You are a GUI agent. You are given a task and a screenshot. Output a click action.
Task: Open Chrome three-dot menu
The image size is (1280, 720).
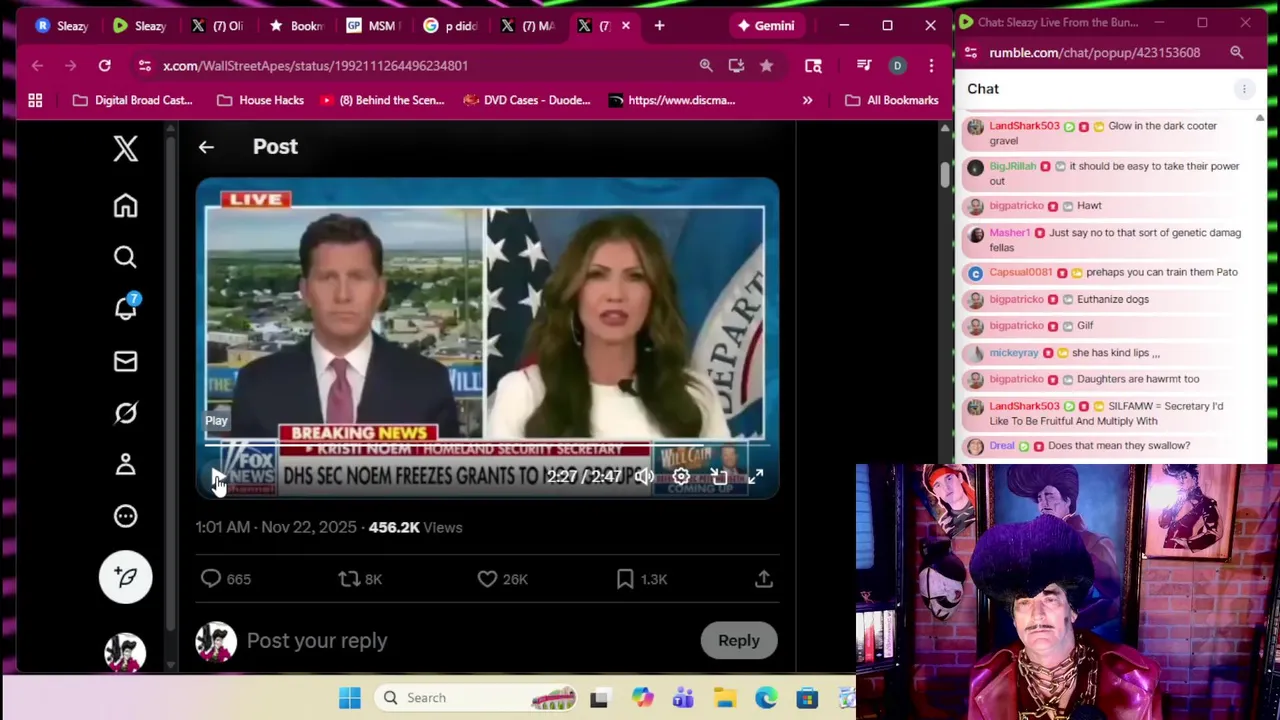coord(931,65)
